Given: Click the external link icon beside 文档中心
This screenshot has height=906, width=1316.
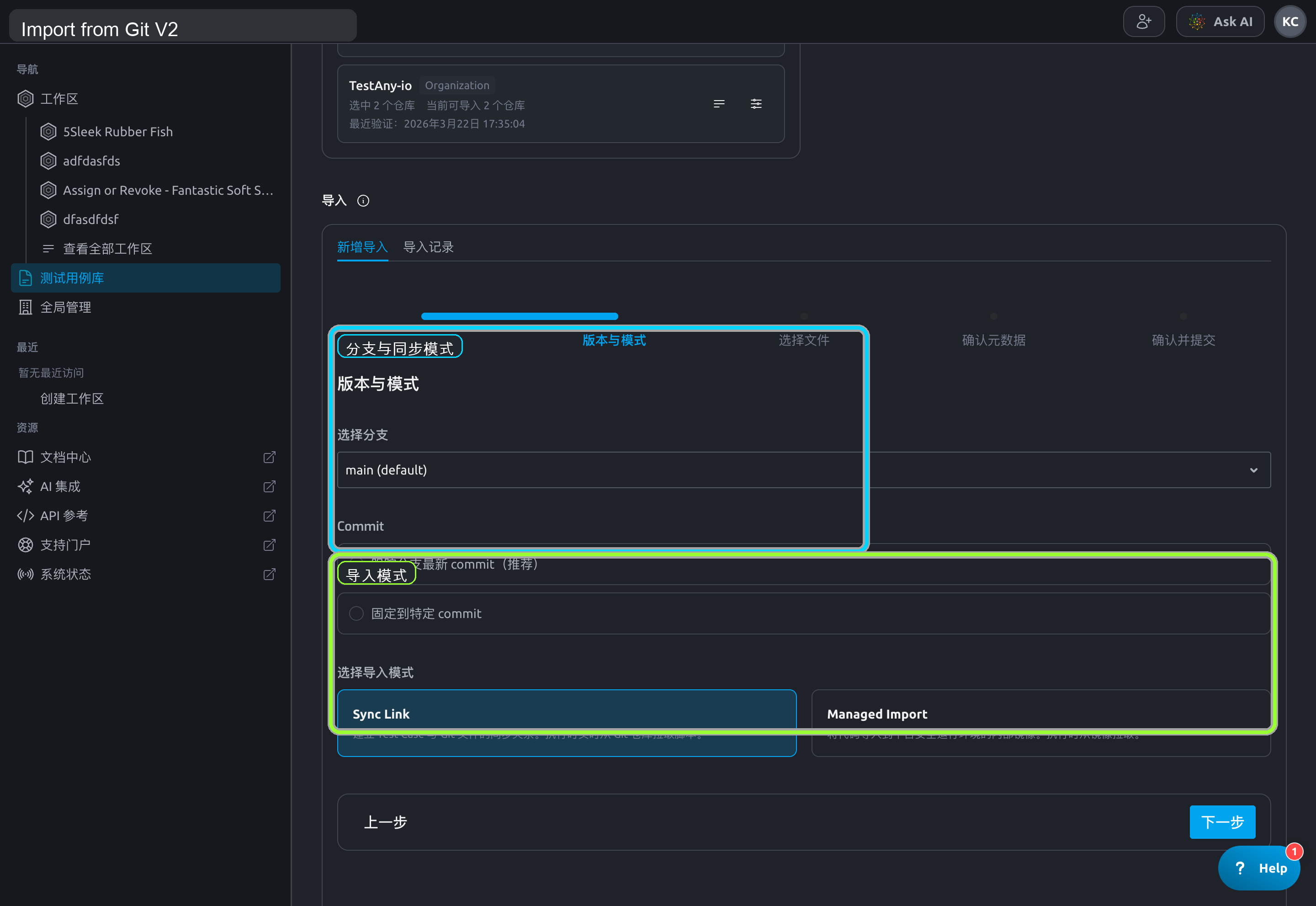Looking at the screenshot, I should tap(270, 457).
